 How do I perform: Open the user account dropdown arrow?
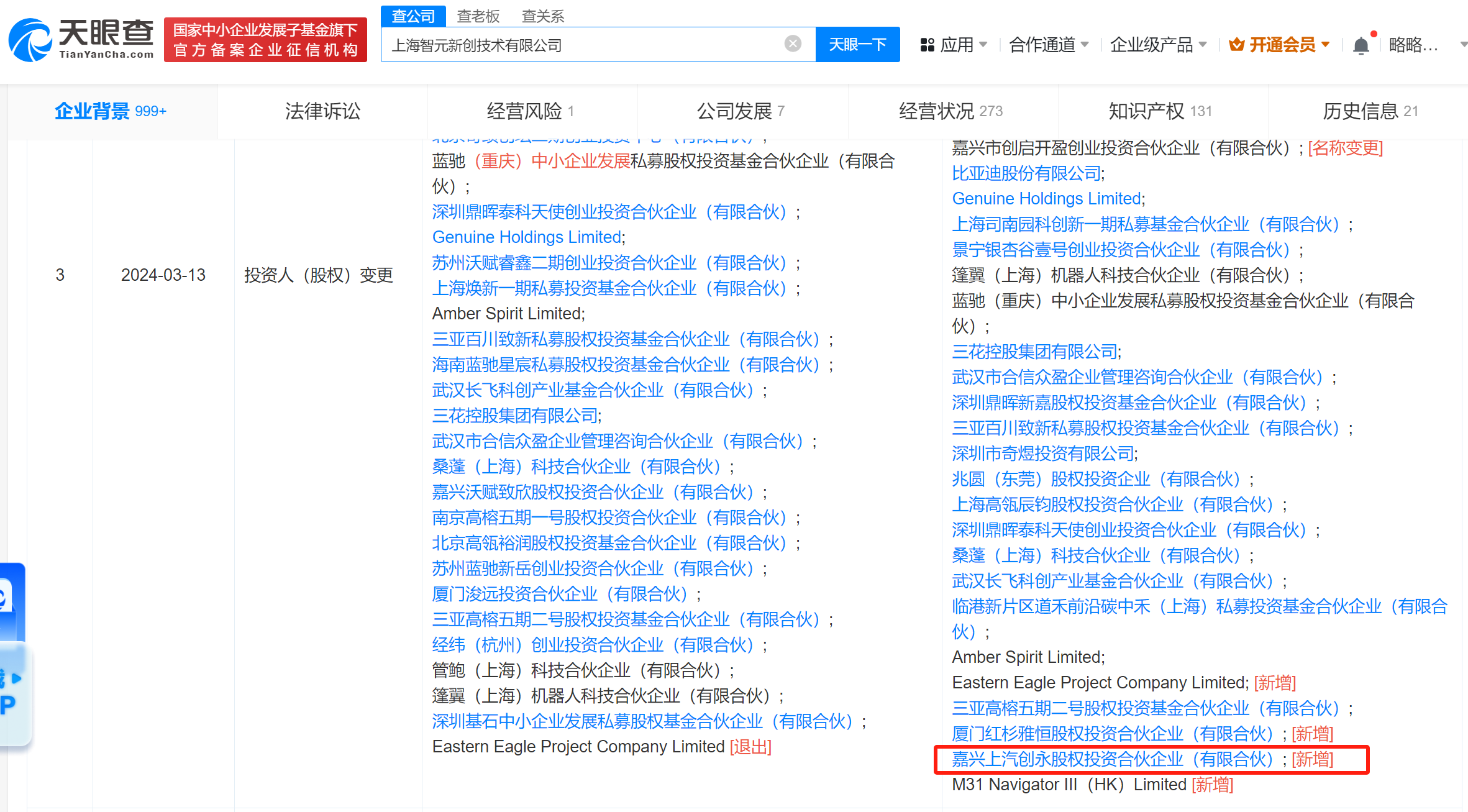coord(1463,45)
